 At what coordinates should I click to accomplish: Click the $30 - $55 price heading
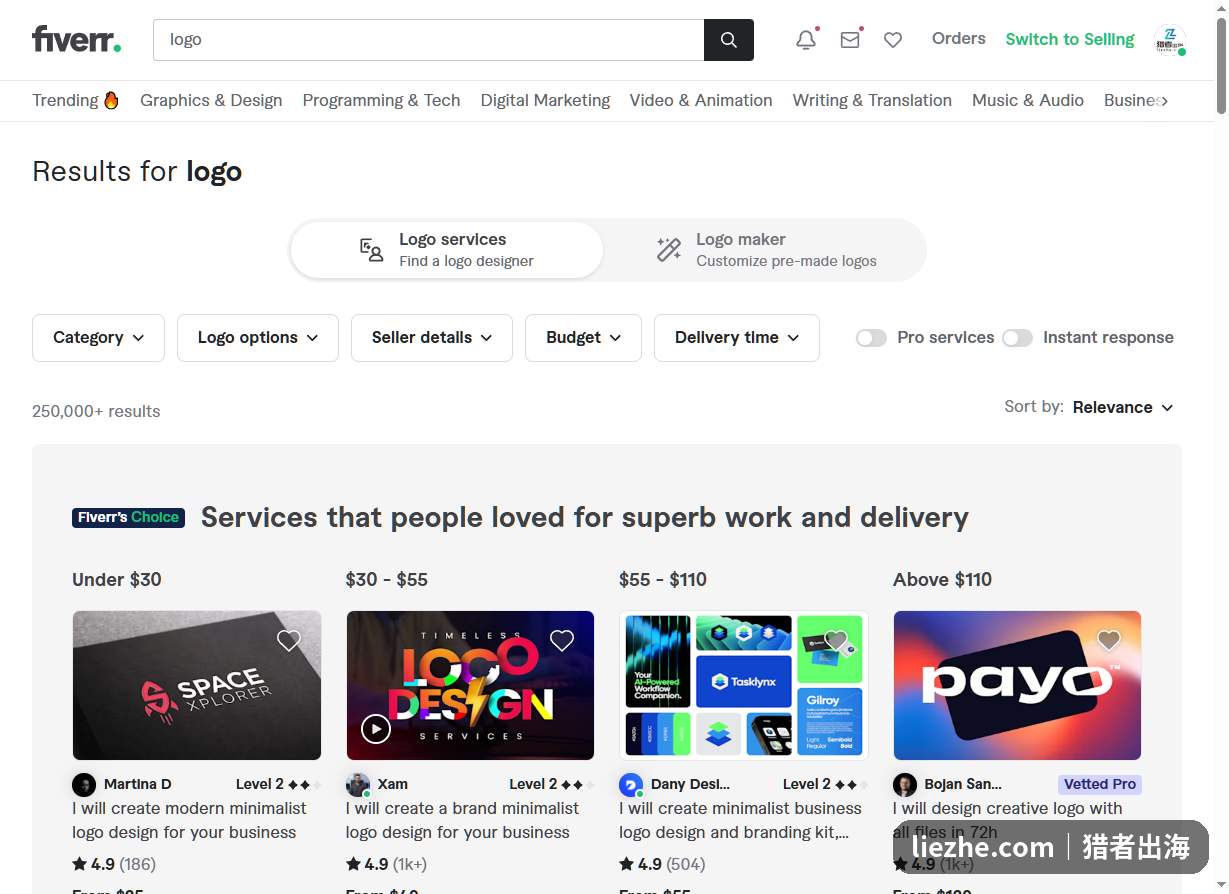pyautogui.click(x=387, y=579)
